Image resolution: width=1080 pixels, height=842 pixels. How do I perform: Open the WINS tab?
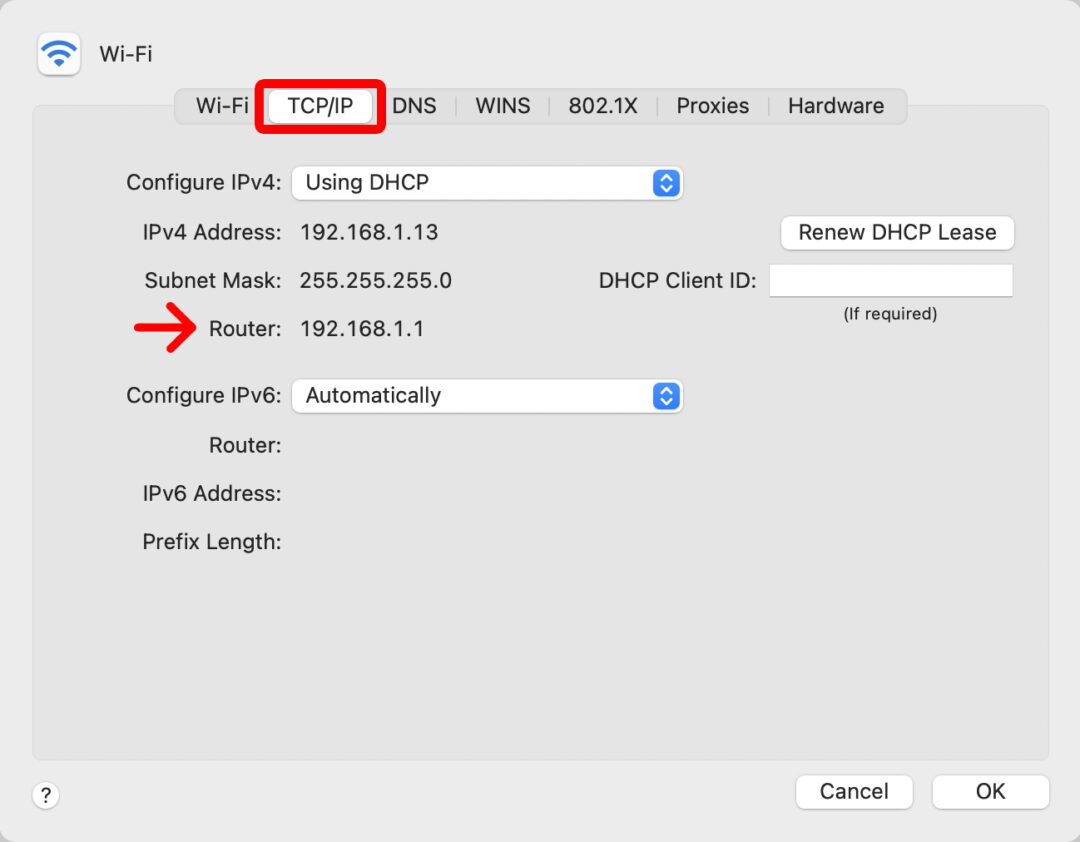pos(503,106)
